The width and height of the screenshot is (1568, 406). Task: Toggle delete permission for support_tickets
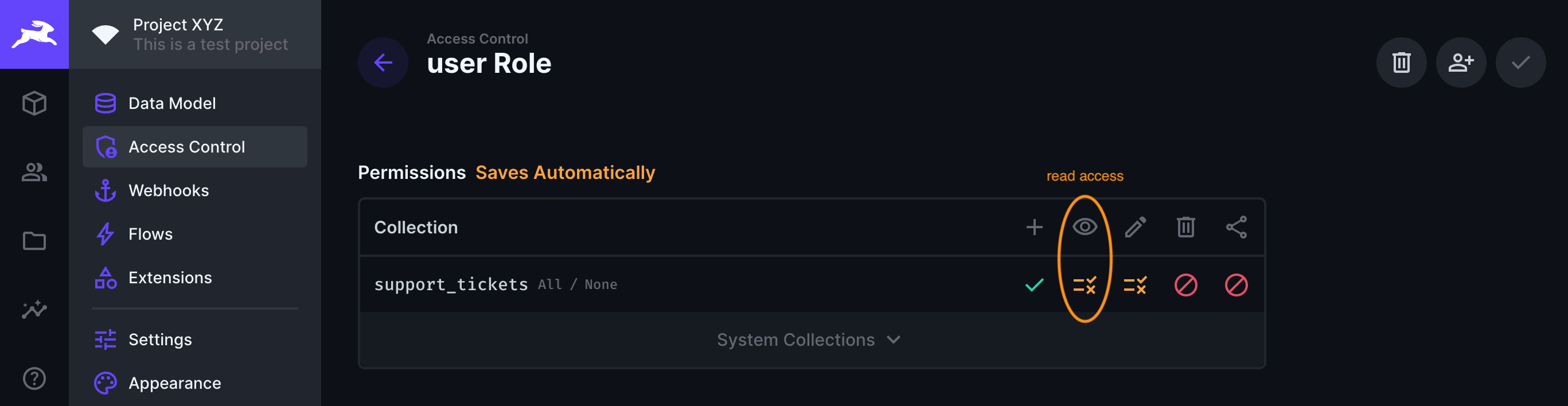pos(1187,284)
